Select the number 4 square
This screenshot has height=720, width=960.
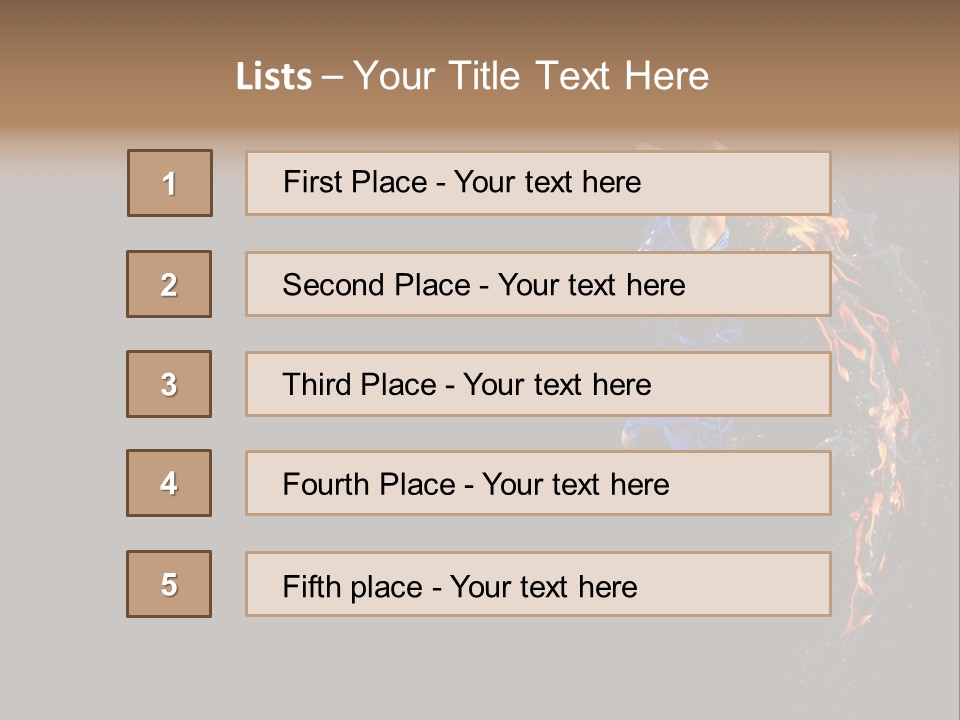pyautogui.click(x=169, y=483)
